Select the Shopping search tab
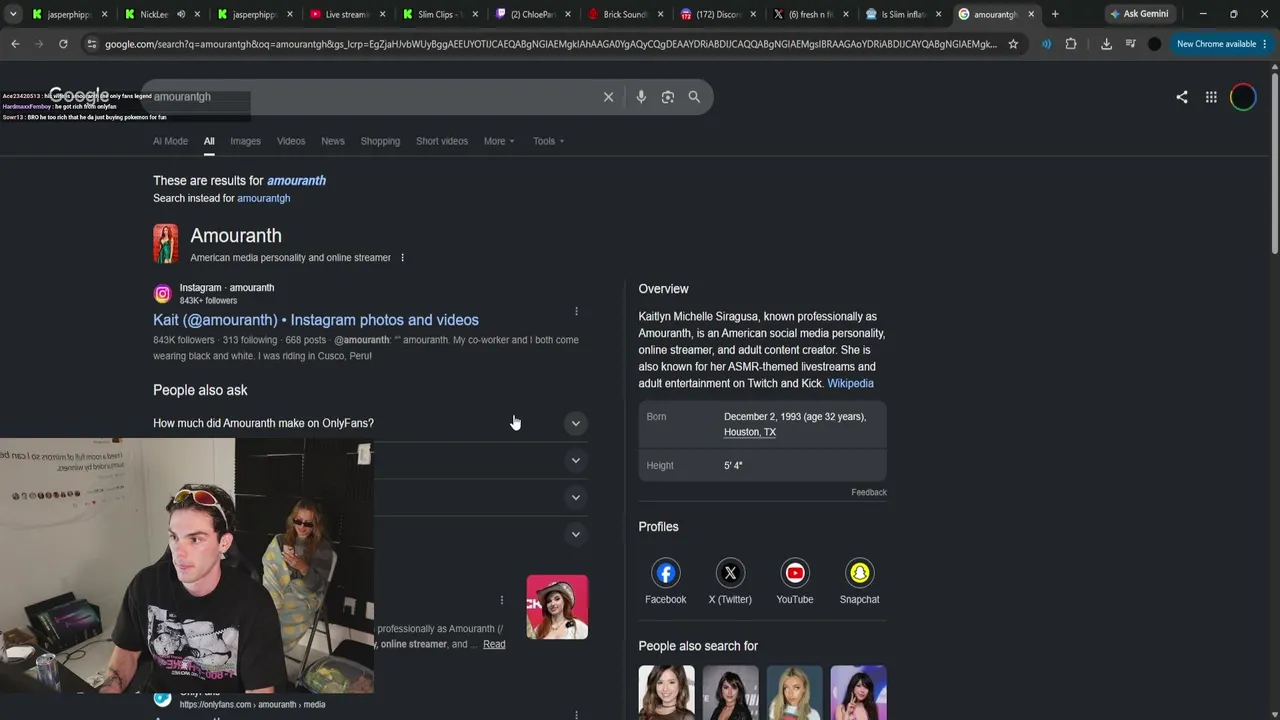The width and height of the screenshot is (1280, 720). click(380, 141)
